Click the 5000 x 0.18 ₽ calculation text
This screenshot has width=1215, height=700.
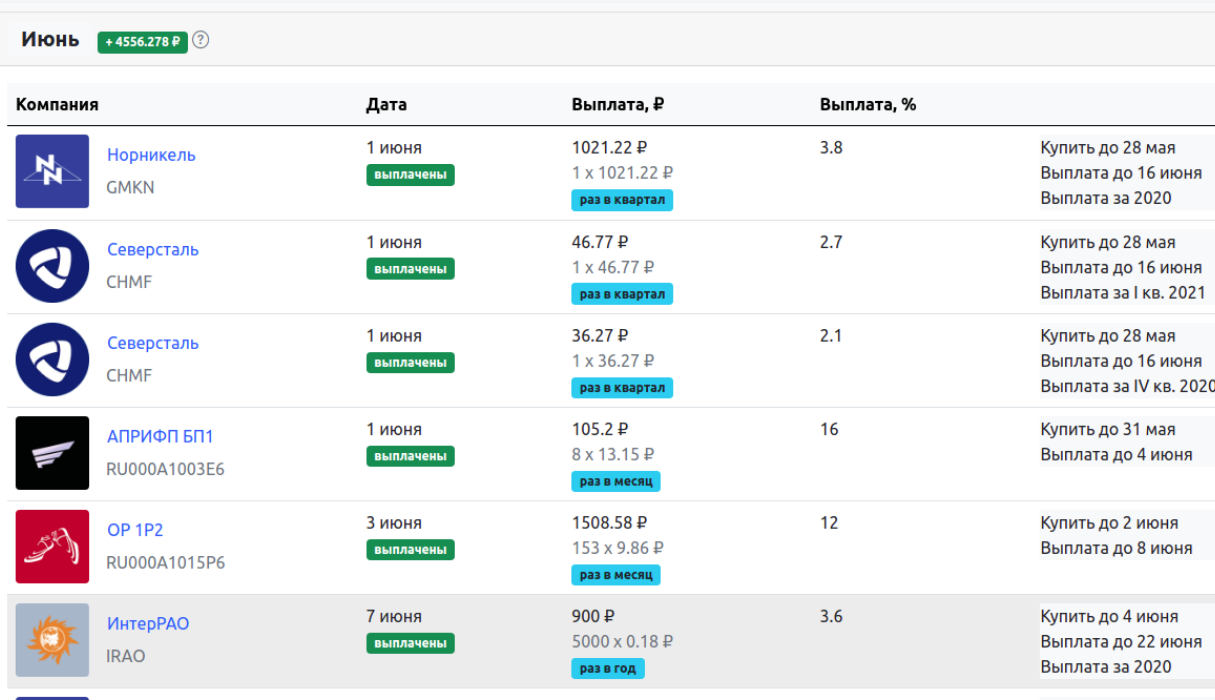coord(622,642)
